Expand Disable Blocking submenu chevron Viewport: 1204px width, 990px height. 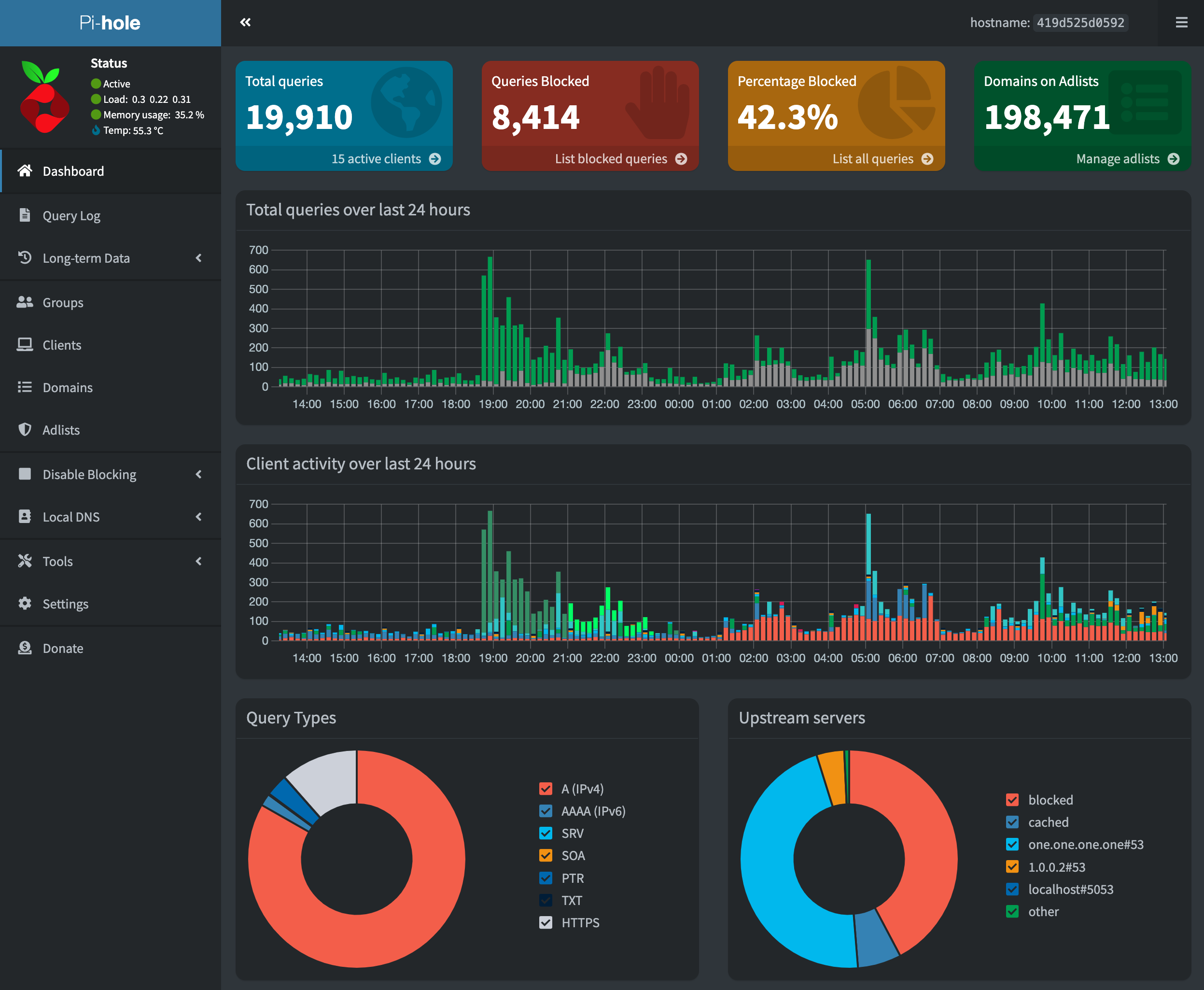pyautogui.click(x=198, y=474)
